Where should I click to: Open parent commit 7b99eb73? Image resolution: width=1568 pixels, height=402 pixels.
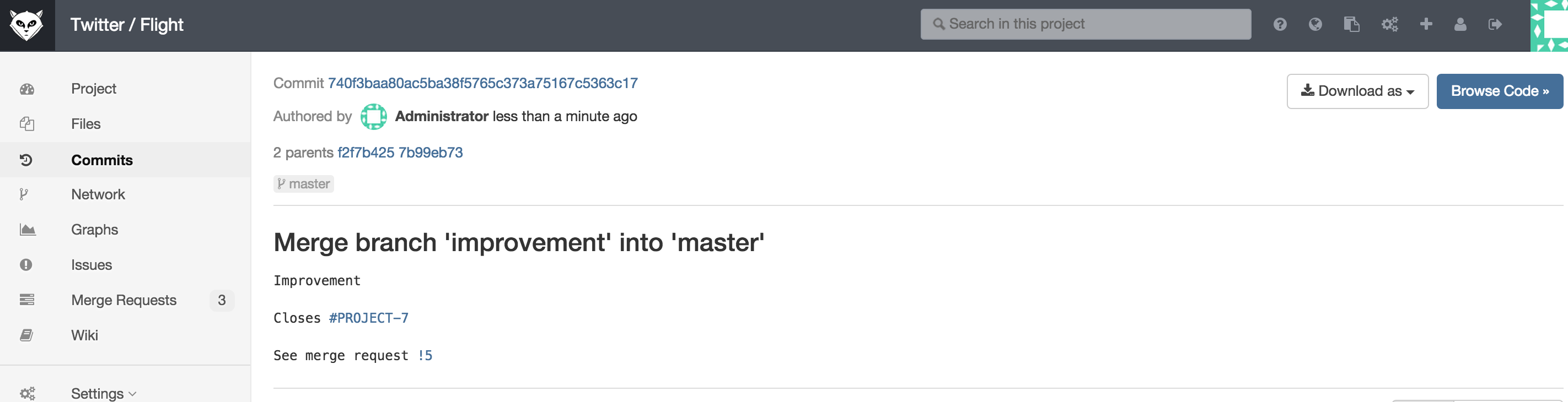pyautogui.click(x=431, y=153)
